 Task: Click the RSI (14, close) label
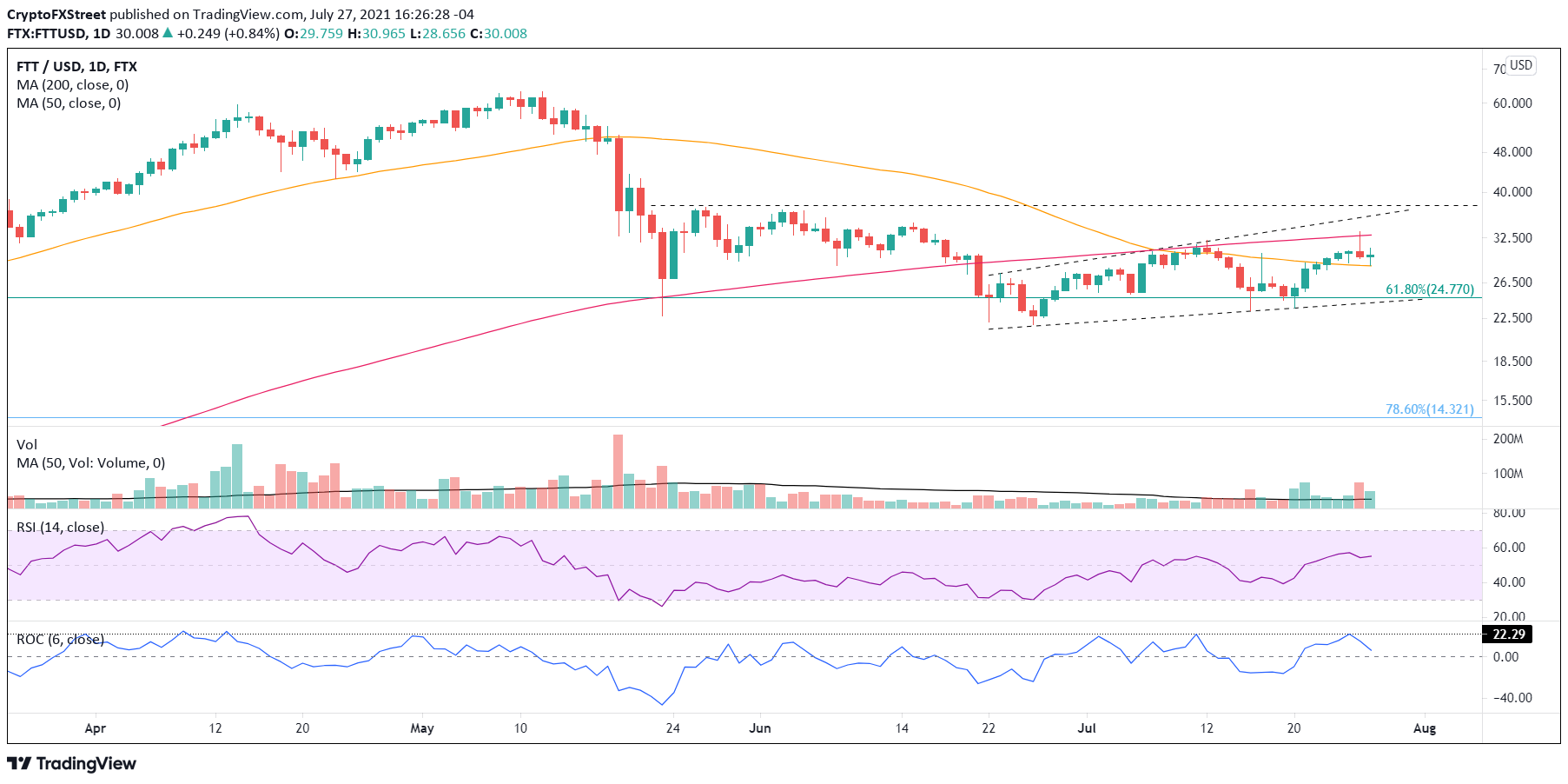click(x=60, y=528)
